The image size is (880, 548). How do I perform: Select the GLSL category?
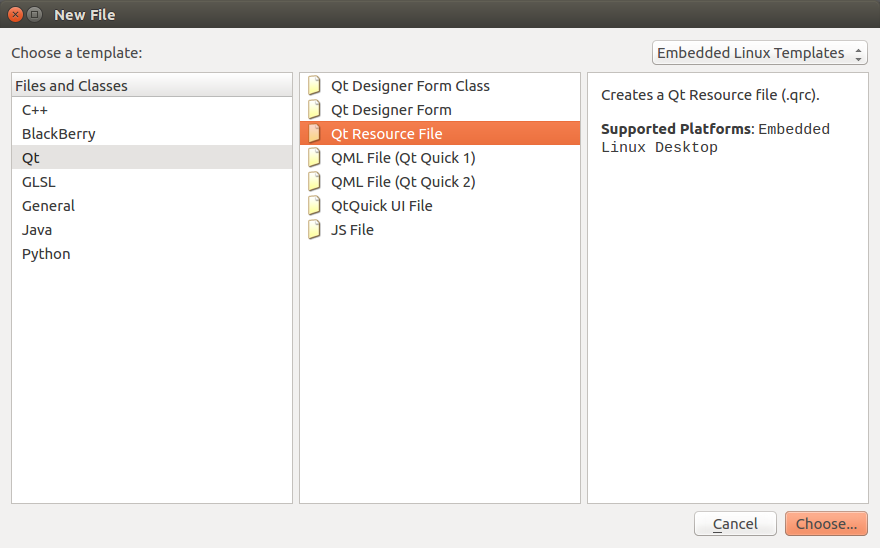(152, 182)
